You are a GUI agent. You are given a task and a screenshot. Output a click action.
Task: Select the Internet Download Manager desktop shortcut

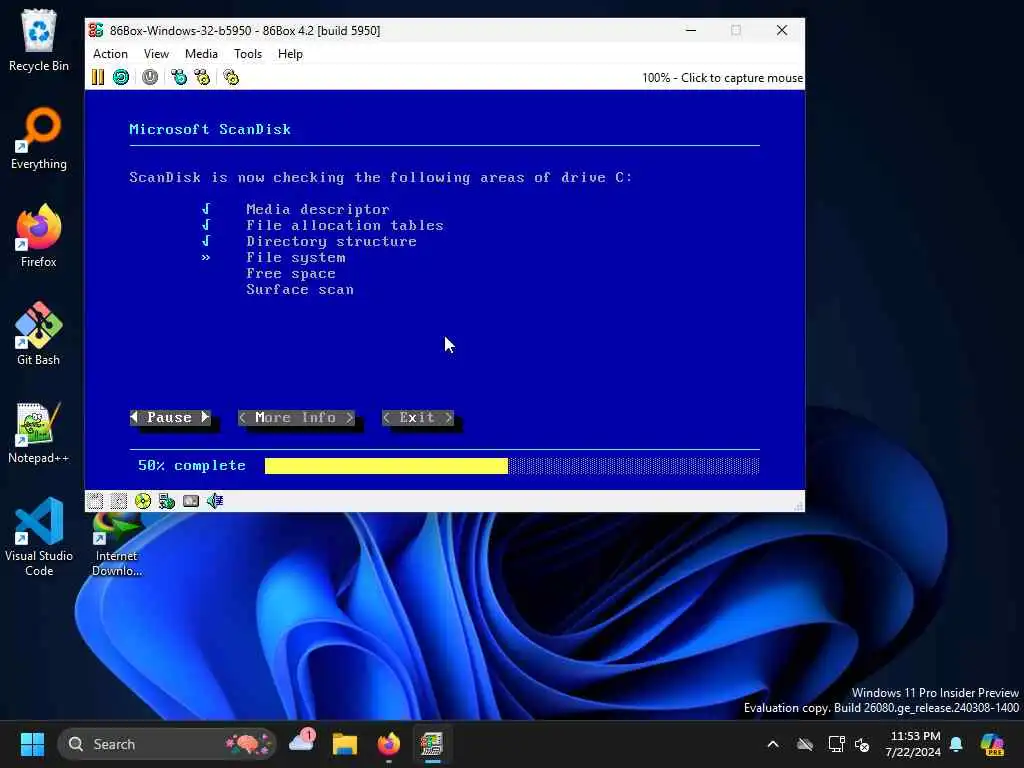(117, 545)
